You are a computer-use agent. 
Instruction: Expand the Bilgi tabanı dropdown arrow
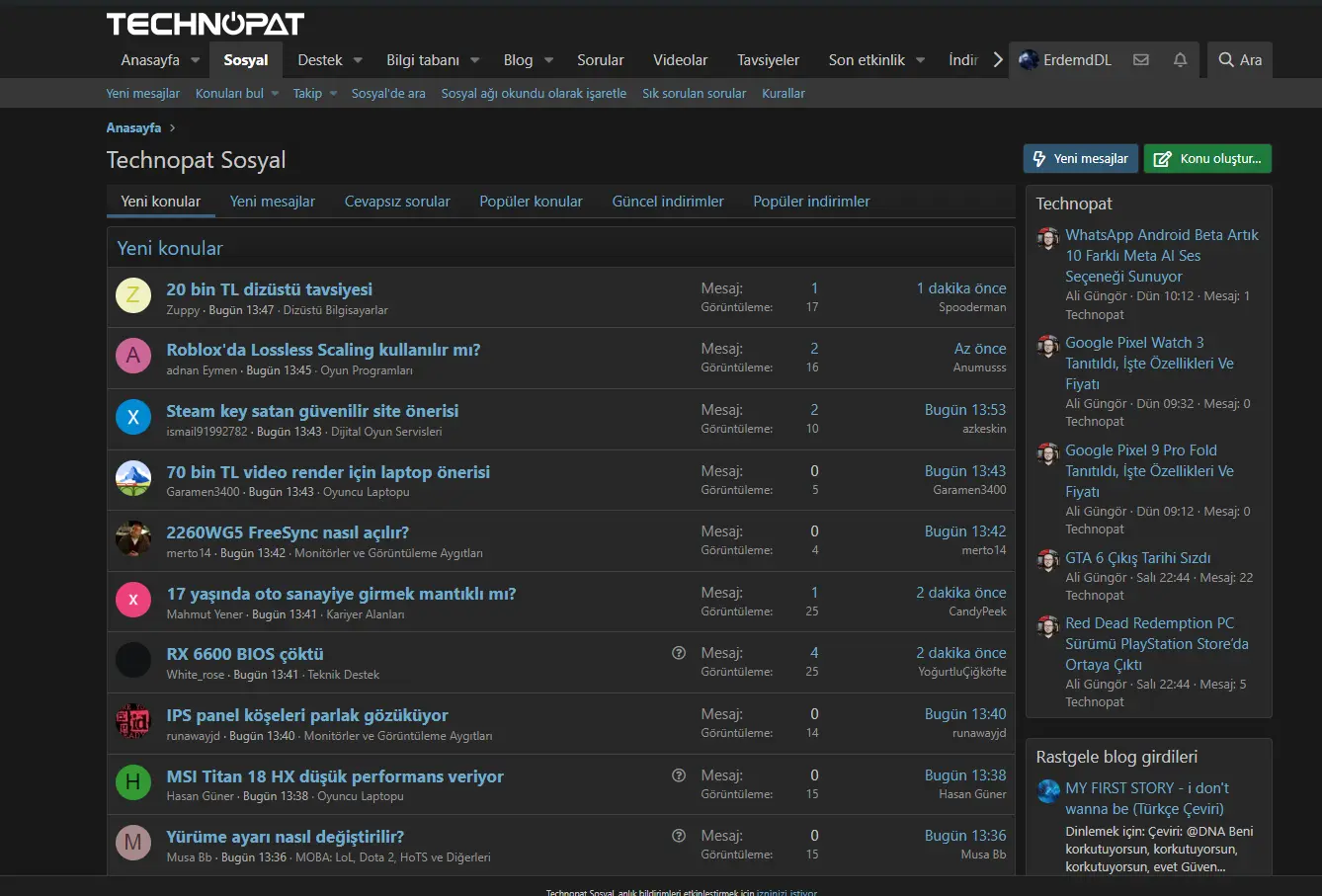click(x=475, y=60)
